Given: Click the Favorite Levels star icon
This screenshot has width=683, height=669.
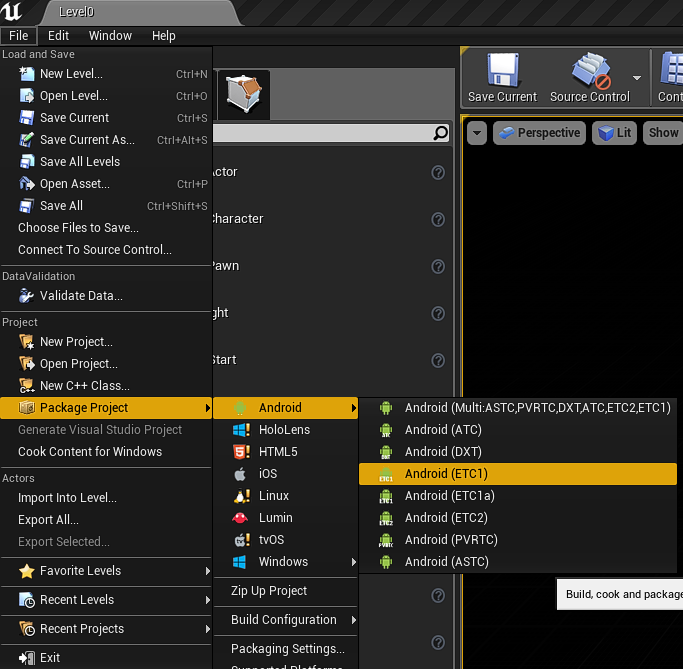Looking at the screenshot, I should tap(27, 571).
